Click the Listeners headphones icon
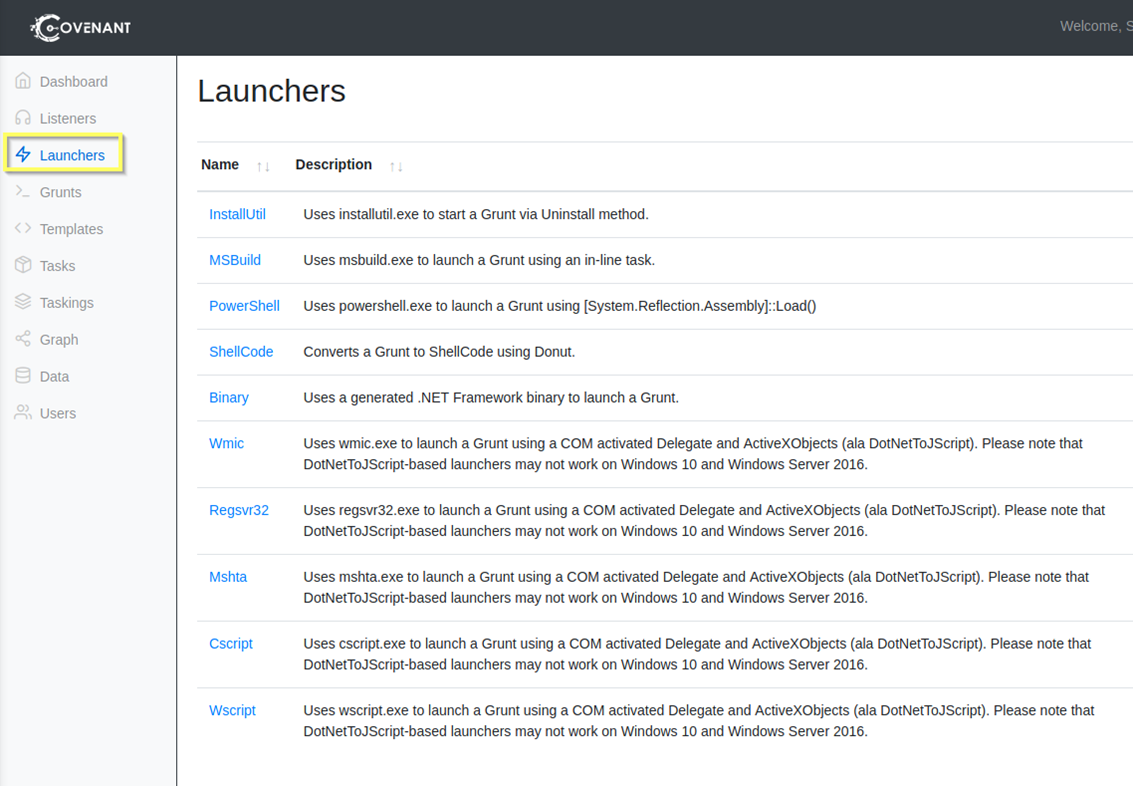This screenshot has height=786, width=1133. point(23,118)
